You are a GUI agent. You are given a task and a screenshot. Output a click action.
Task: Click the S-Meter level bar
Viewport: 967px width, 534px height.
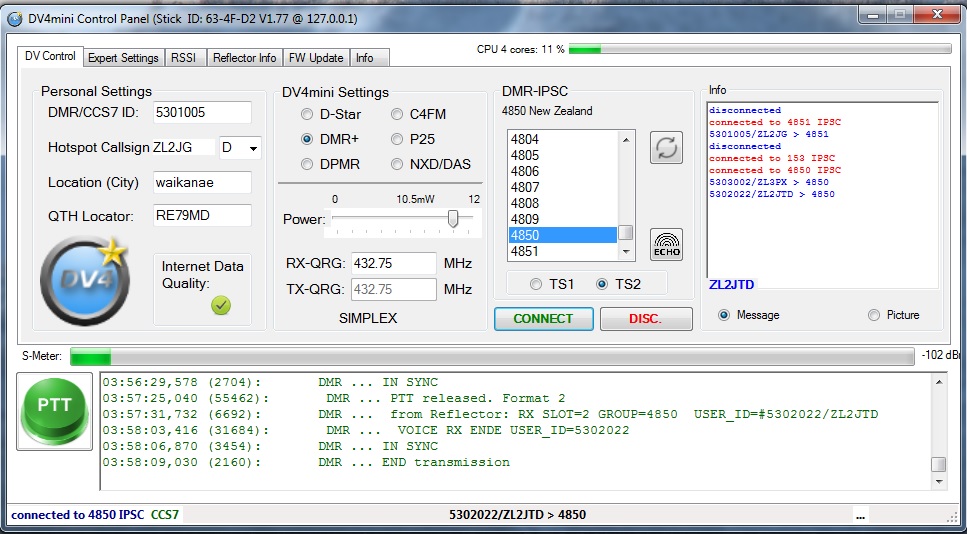tap(492, 356)
